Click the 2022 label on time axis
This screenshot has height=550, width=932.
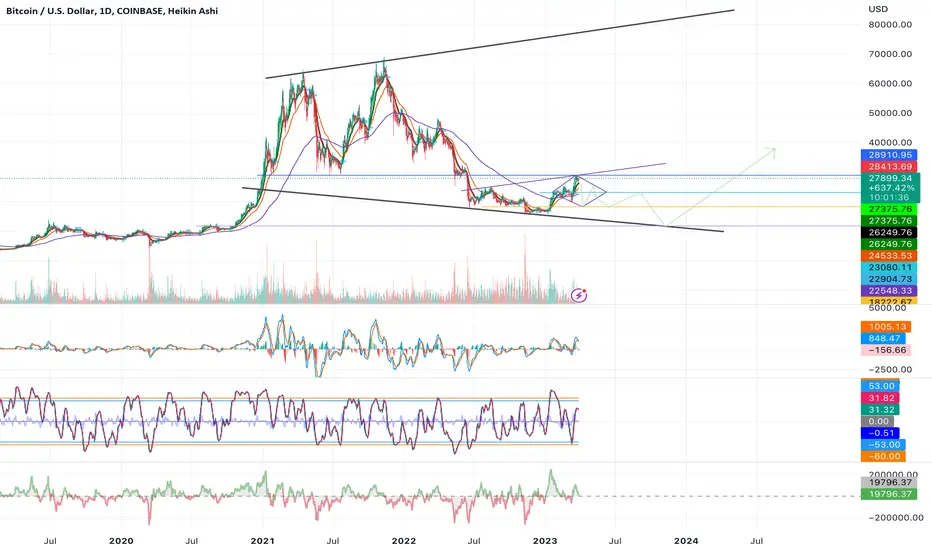click(x=404, y=540)
